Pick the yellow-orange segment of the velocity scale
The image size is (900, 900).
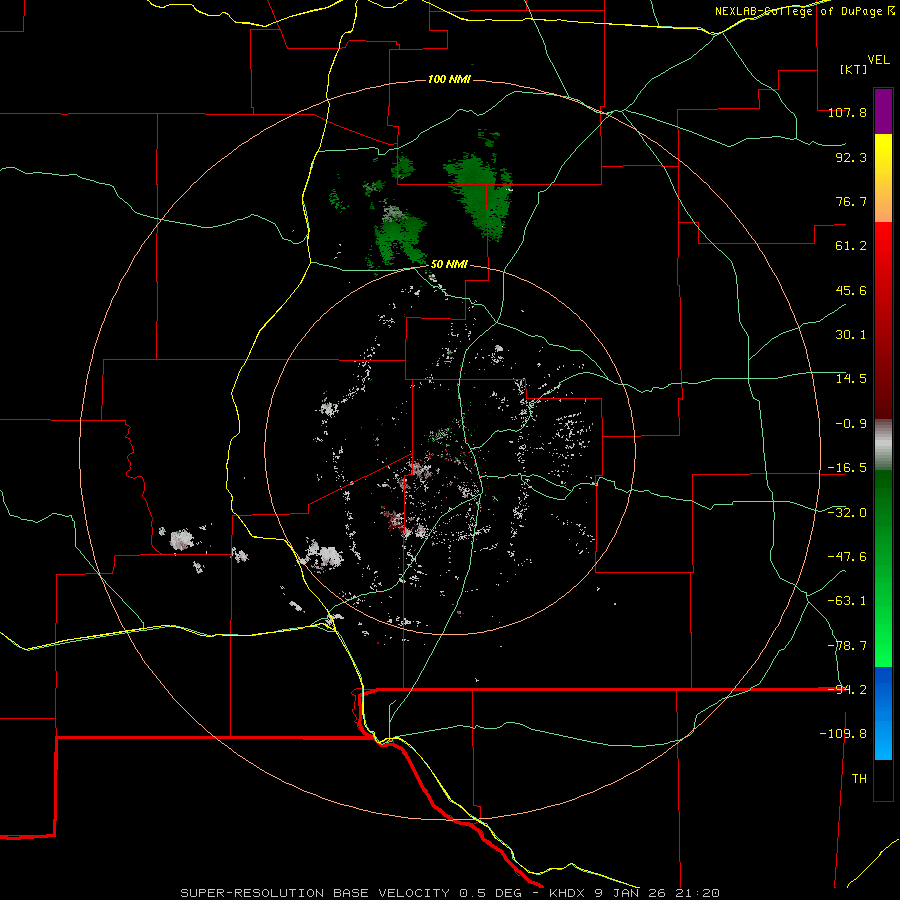tap(883, 178)
